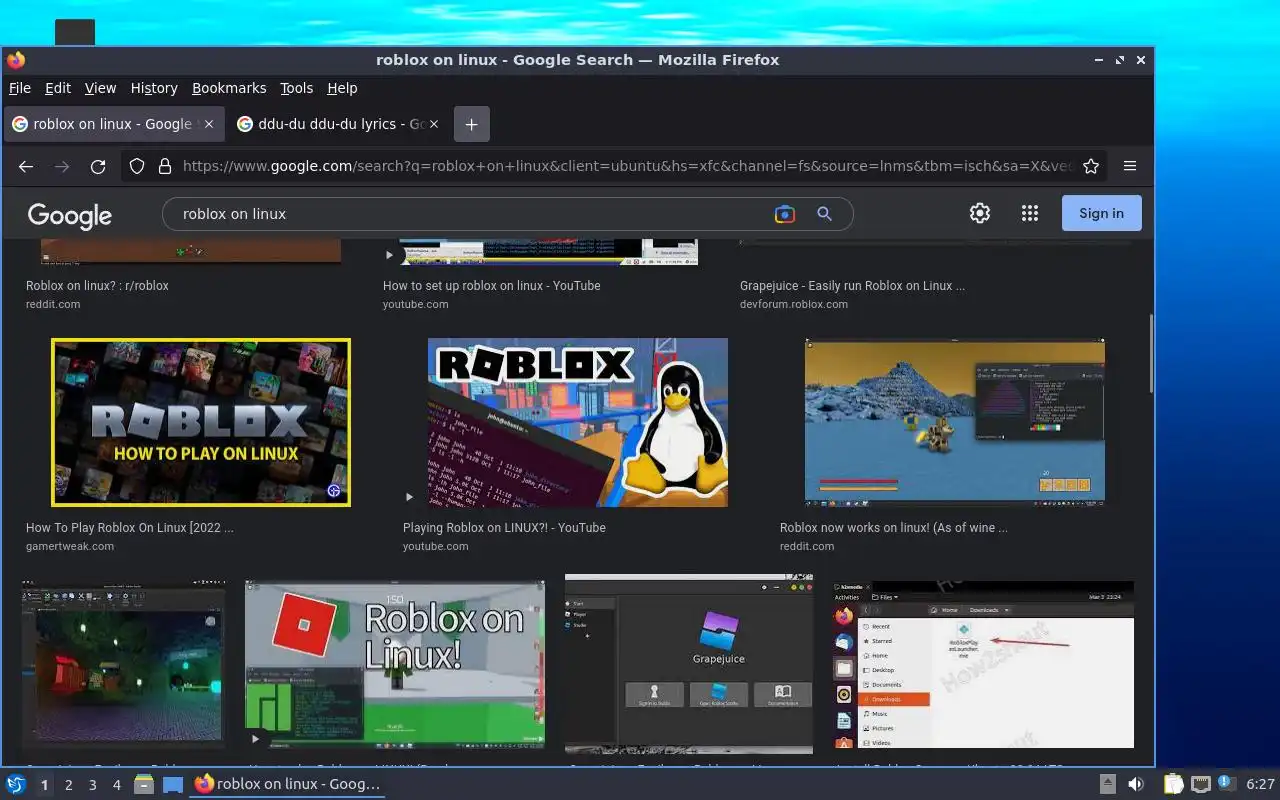Open 'Roblox on linux? : r/roblox' link
The image size is (1280, 800).
pos(97,285)
